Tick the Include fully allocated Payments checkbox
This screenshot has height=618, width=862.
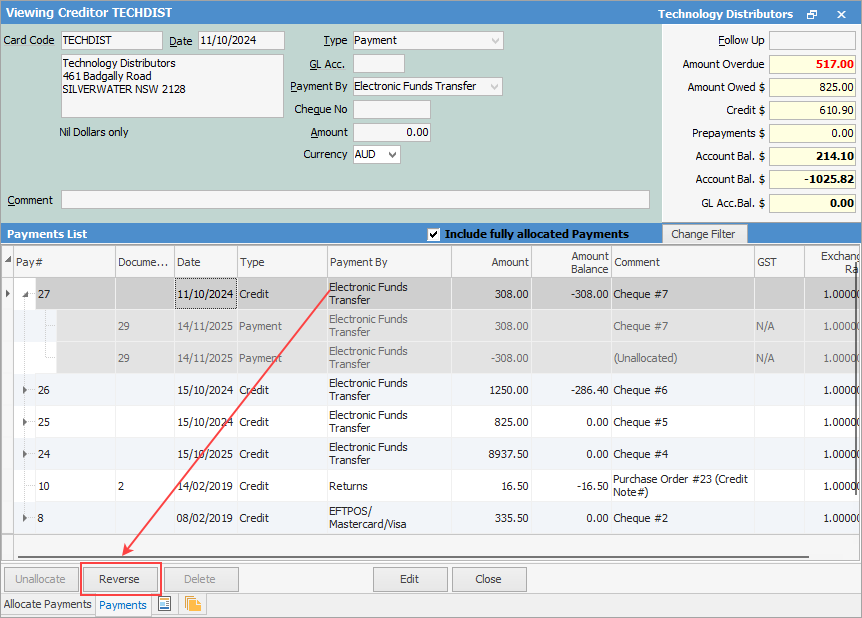(x=433, y=234)
